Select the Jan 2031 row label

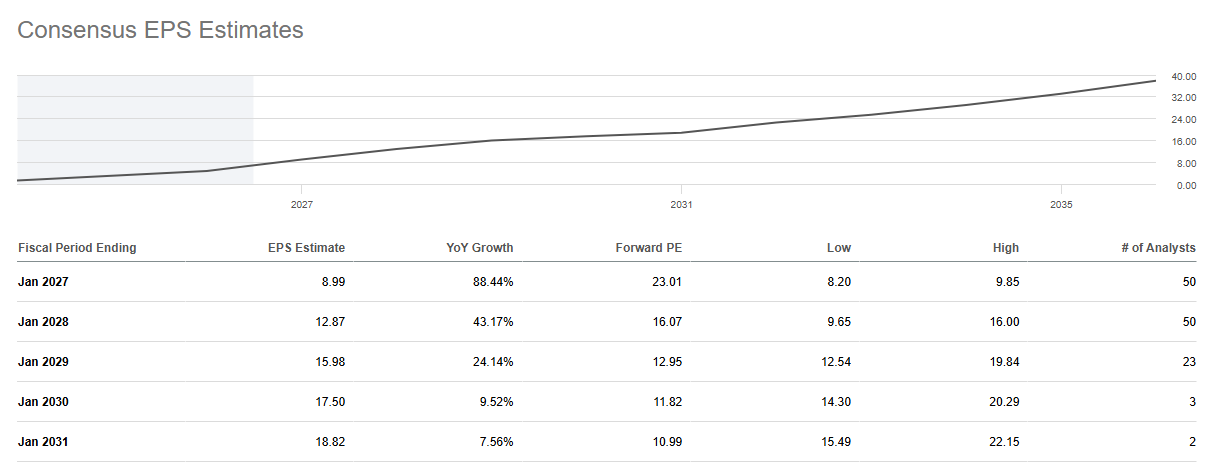[x=43, y=442]
